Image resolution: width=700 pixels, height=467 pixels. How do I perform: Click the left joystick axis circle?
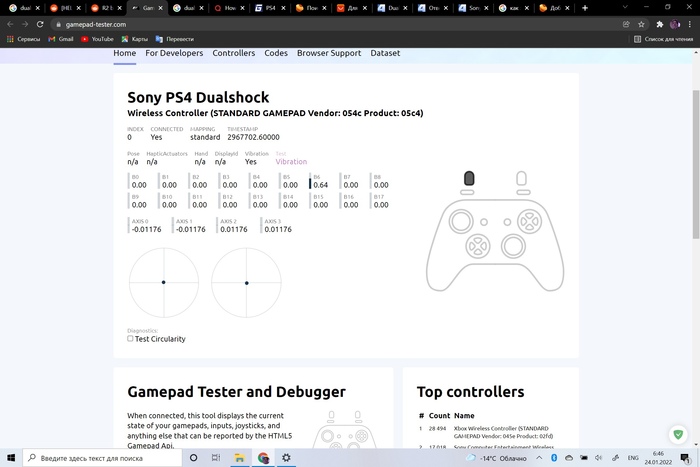164,283
